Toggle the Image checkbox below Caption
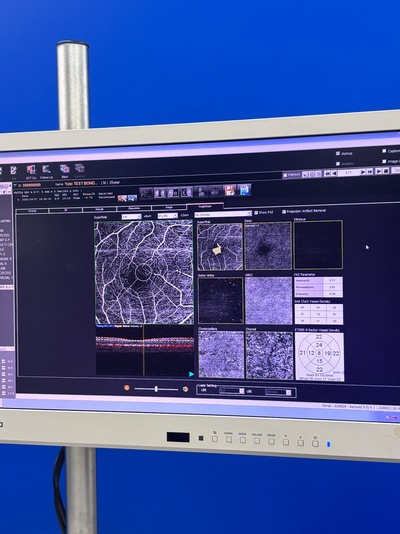The height and width of the screenshot is (534, 400). [384, 161]
